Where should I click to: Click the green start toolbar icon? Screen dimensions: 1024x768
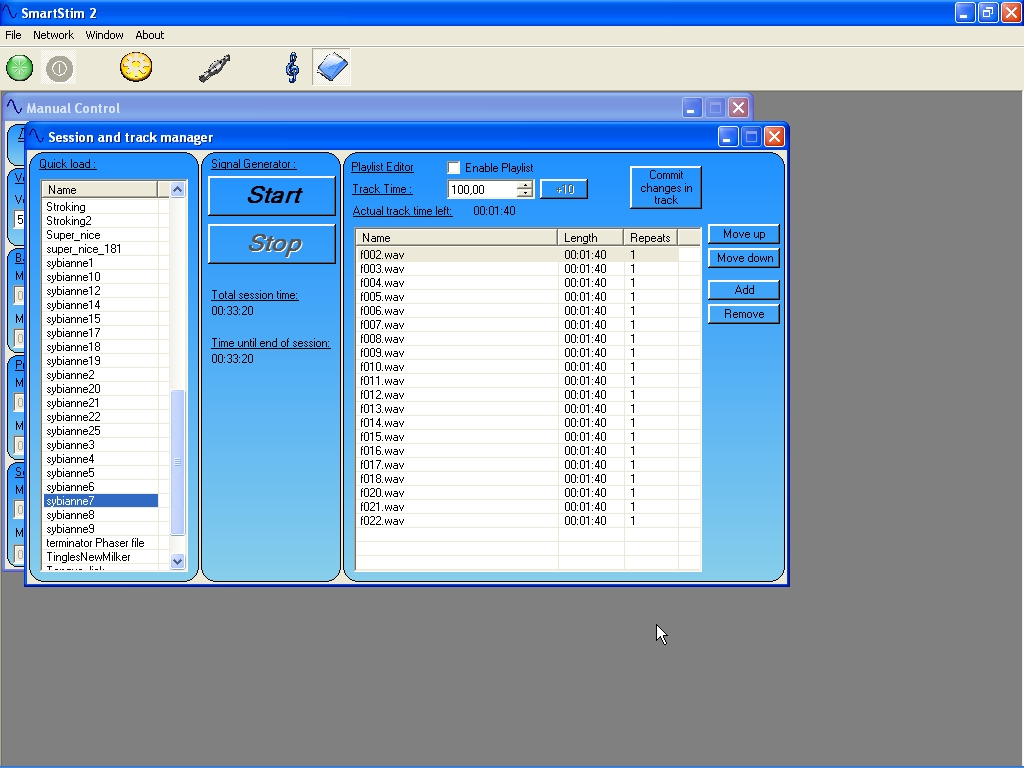19,68
